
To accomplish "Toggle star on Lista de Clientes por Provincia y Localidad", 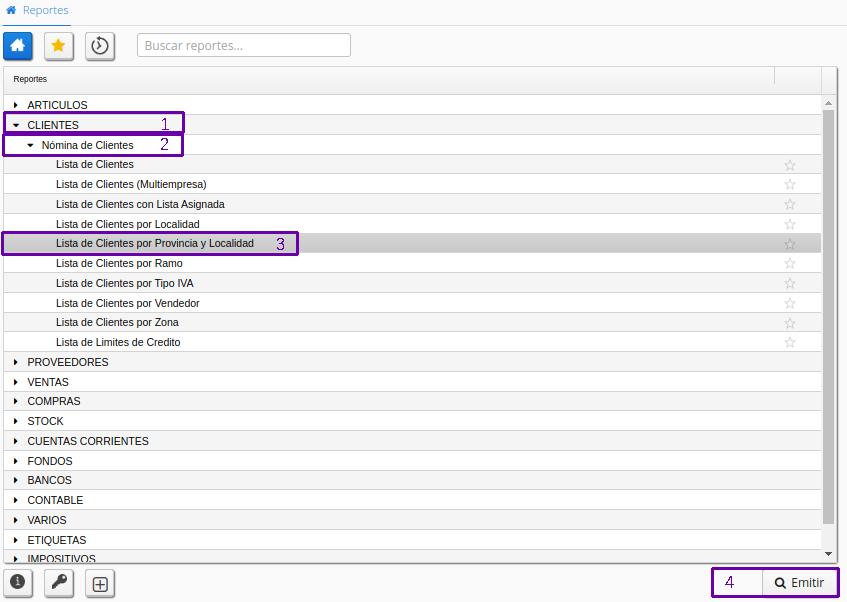I will point(790,244).
